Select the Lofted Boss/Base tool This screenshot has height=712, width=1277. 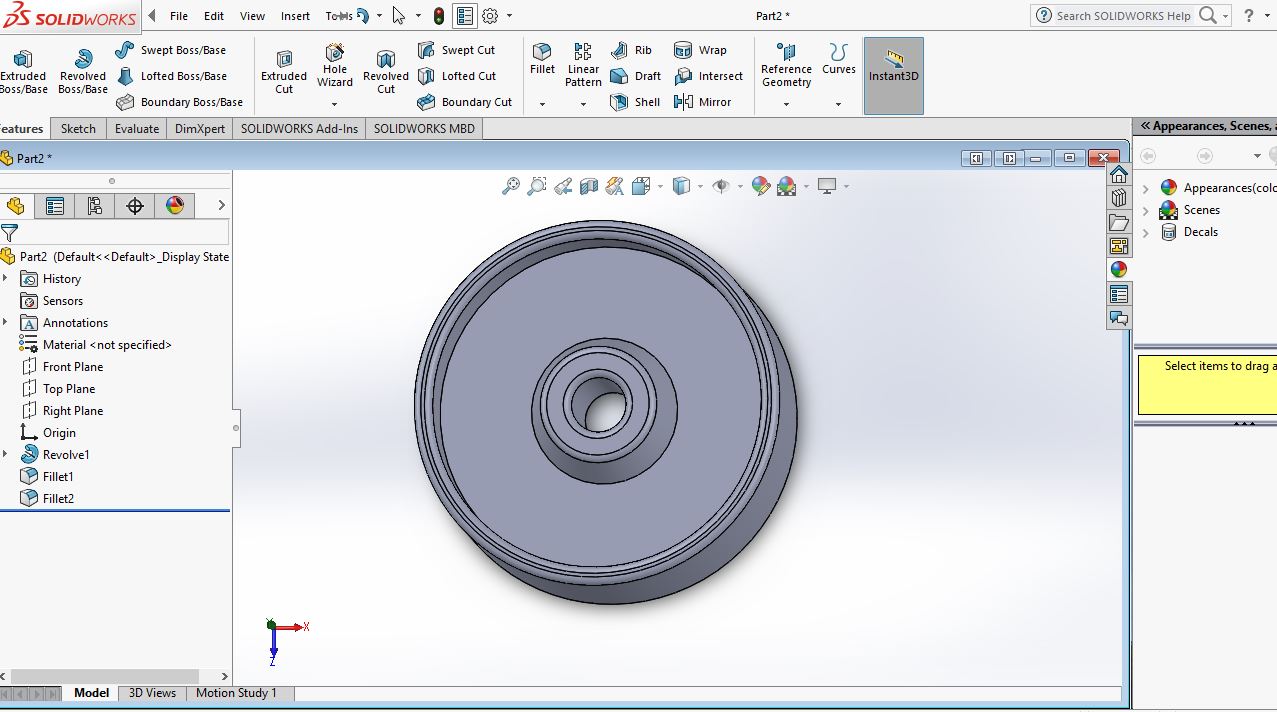tap(171, 76)
